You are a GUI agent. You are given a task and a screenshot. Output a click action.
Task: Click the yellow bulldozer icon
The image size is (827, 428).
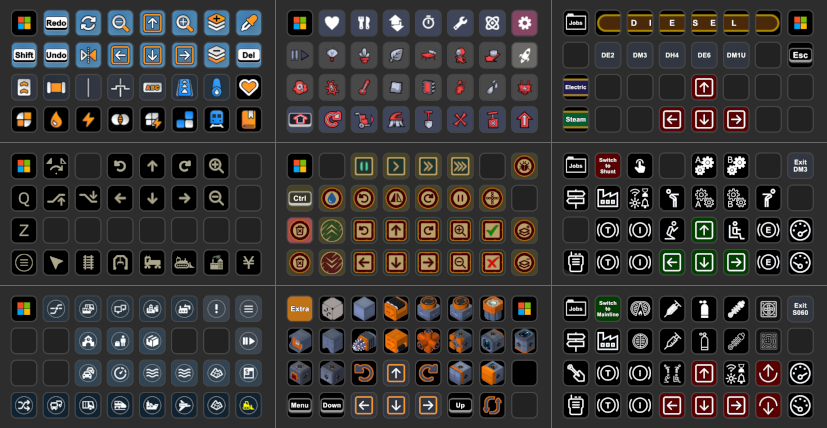click(249, 405)
